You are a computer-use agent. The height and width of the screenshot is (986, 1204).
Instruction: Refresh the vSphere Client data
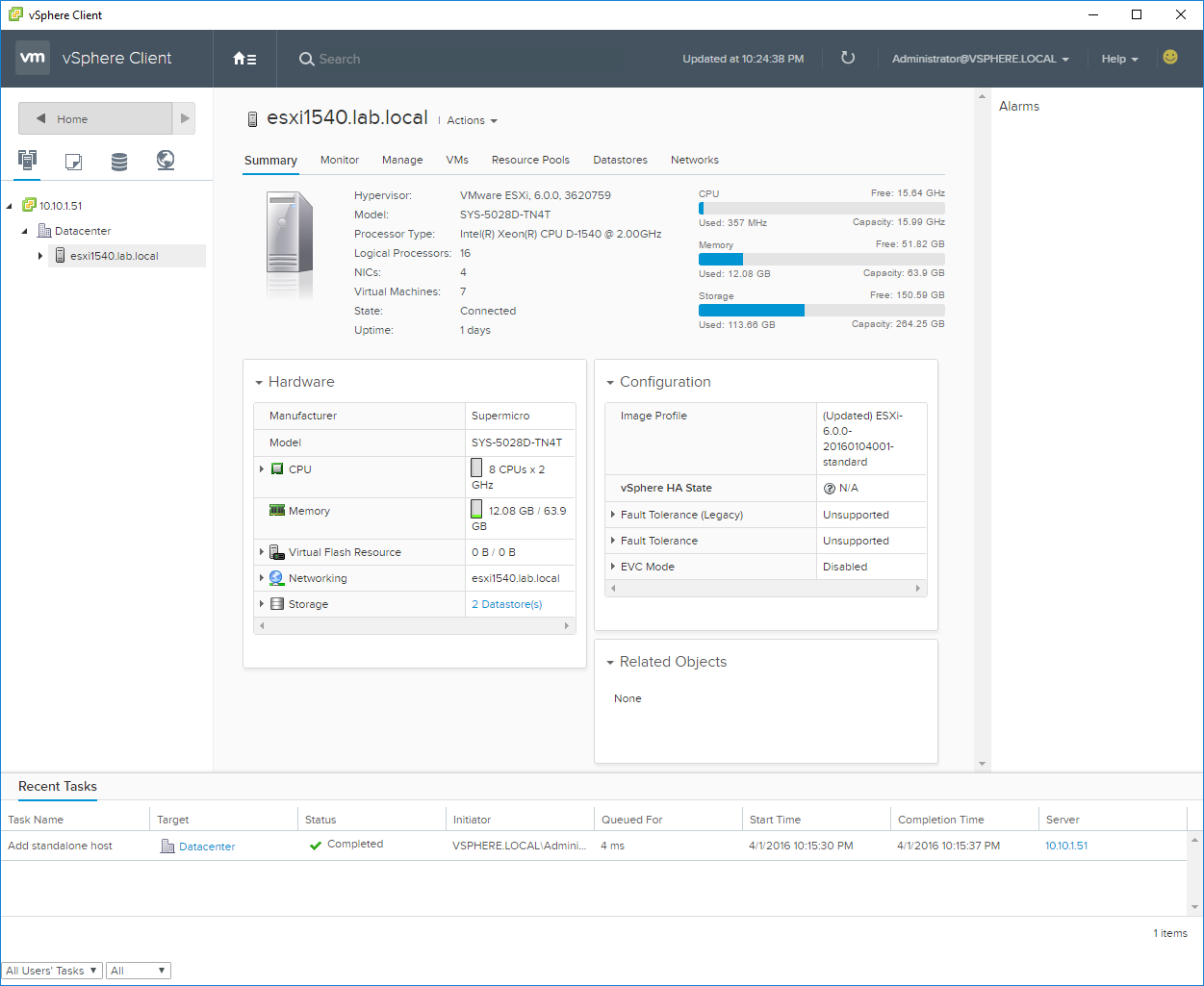848,58
